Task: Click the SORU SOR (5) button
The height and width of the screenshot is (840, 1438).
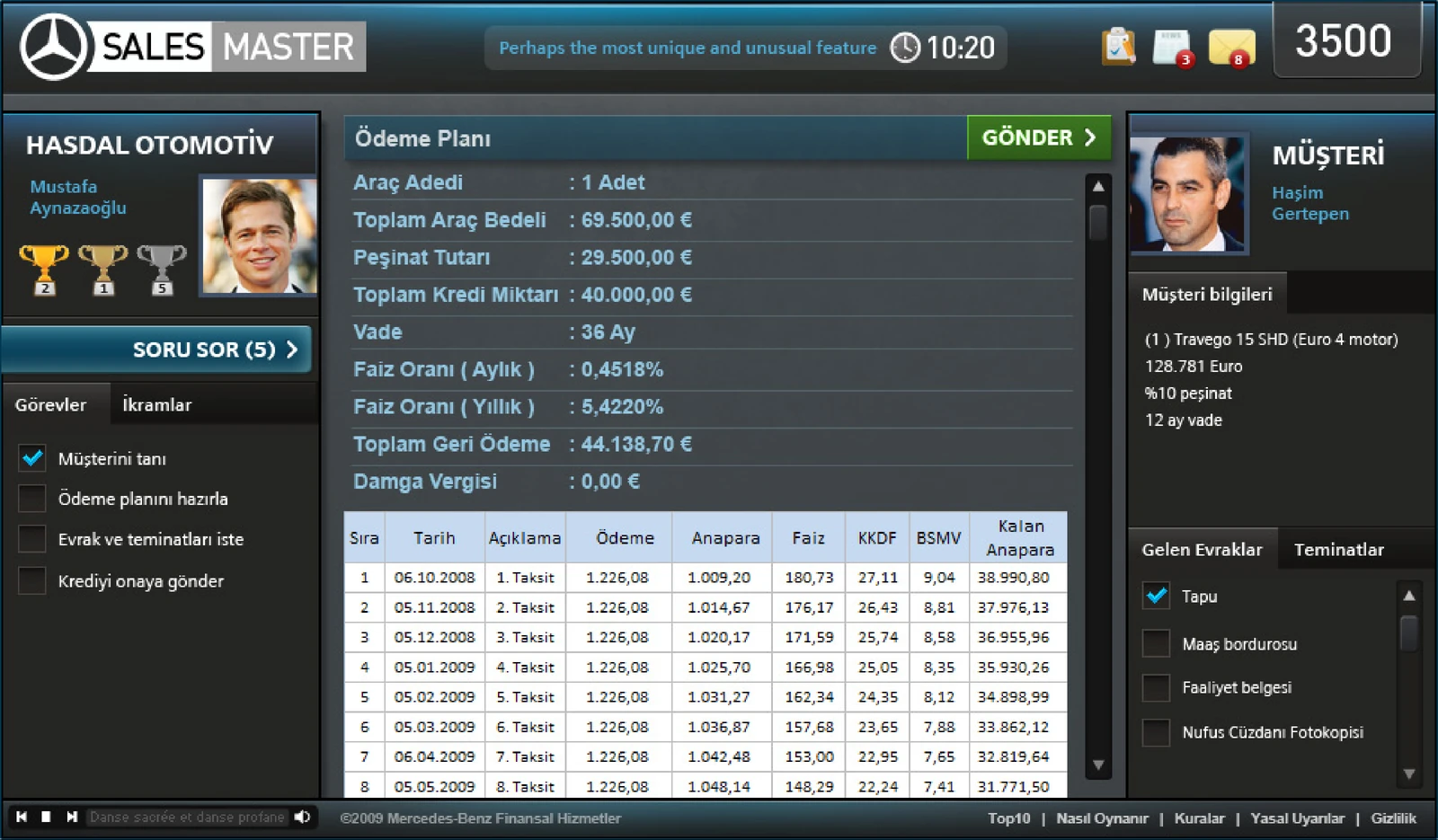Action: [x=156, y=349]
